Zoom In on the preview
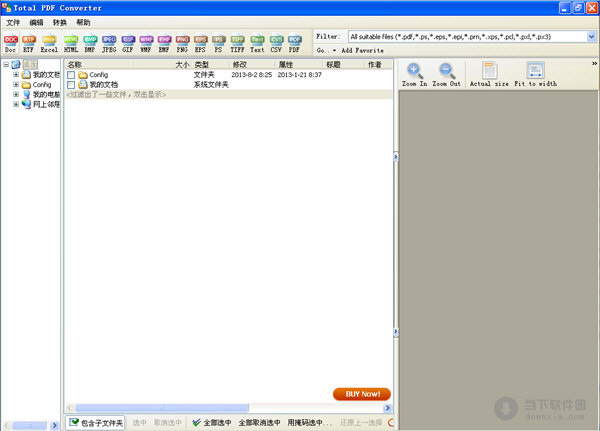This screenshot has width=600, height=431. pos(414,74)
